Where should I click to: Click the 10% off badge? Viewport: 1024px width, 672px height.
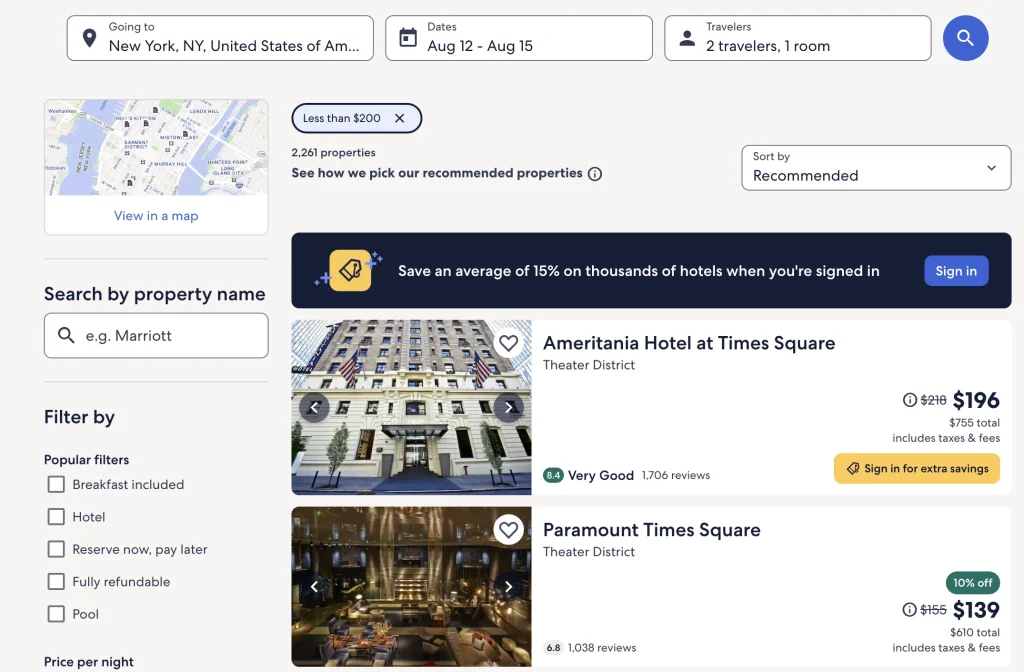click(972, 583)
